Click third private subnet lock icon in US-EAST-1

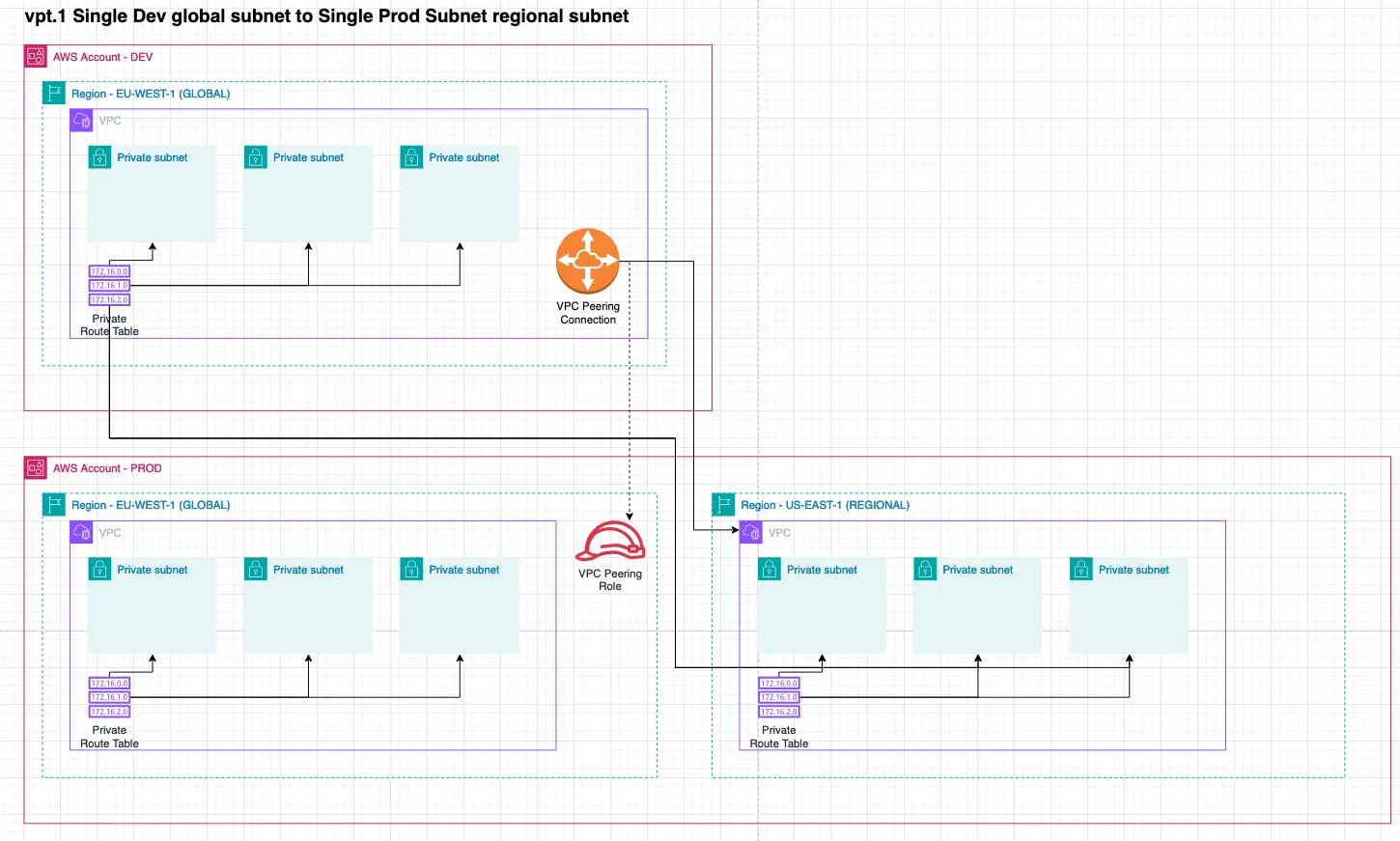coord(1081,570)
